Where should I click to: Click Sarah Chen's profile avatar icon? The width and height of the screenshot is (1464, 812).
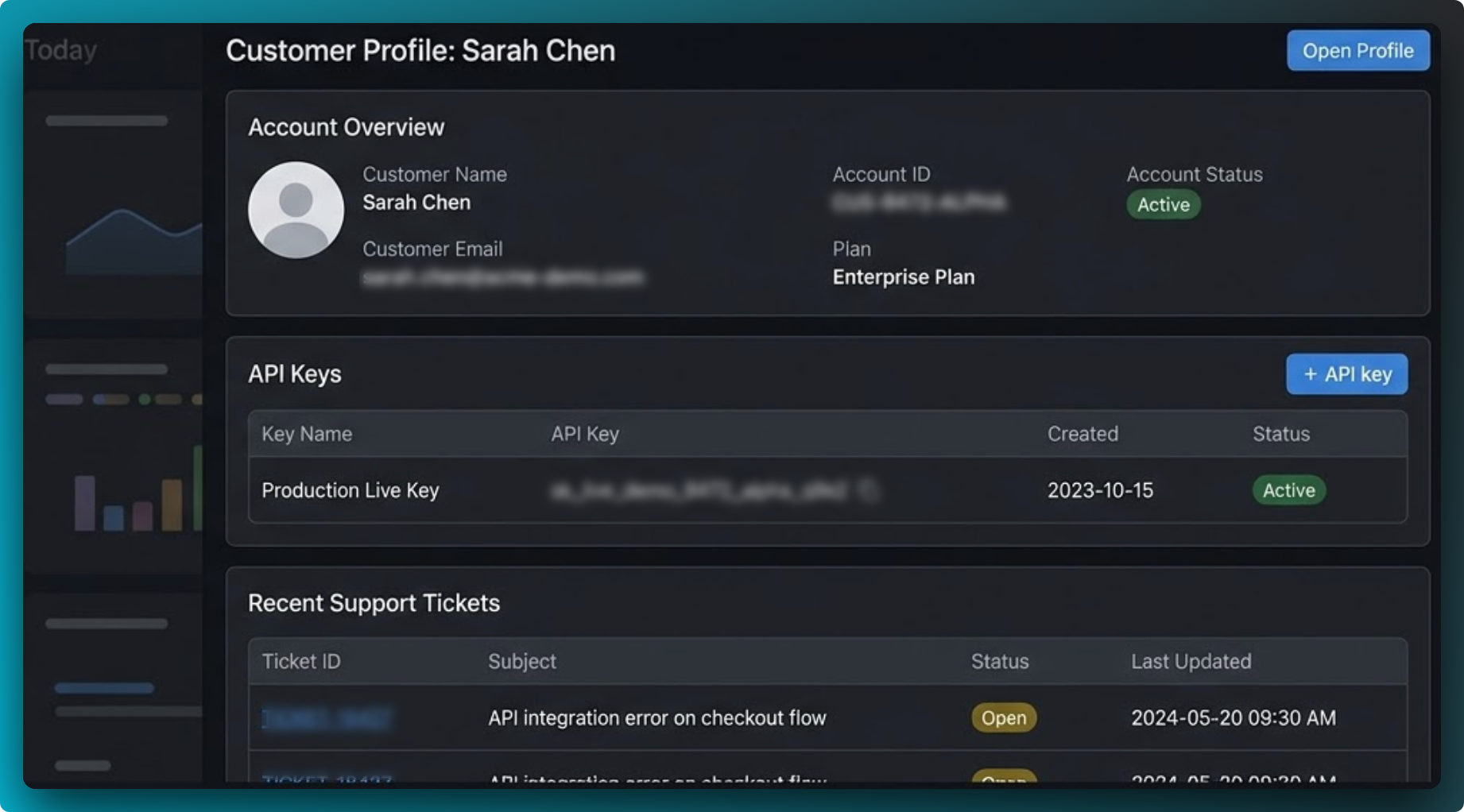coord(296,210)
